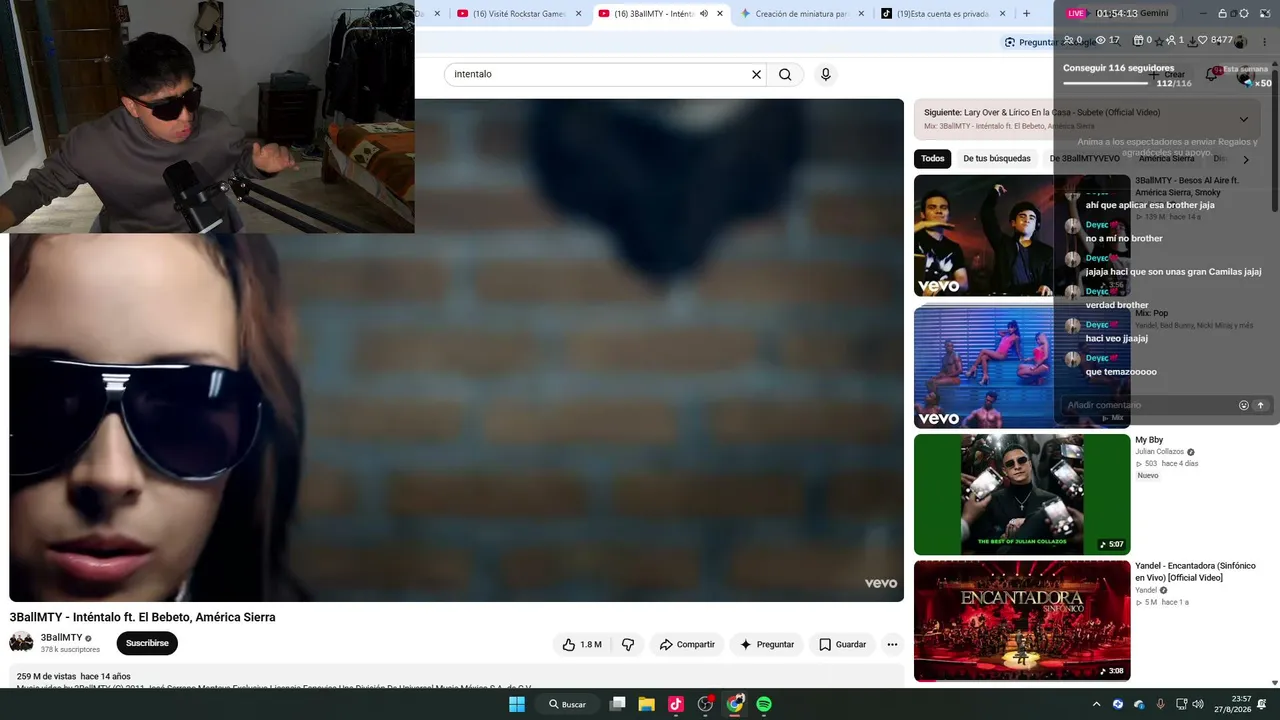
Task: Show hidden system tray icons
Action: point(1096,704)
